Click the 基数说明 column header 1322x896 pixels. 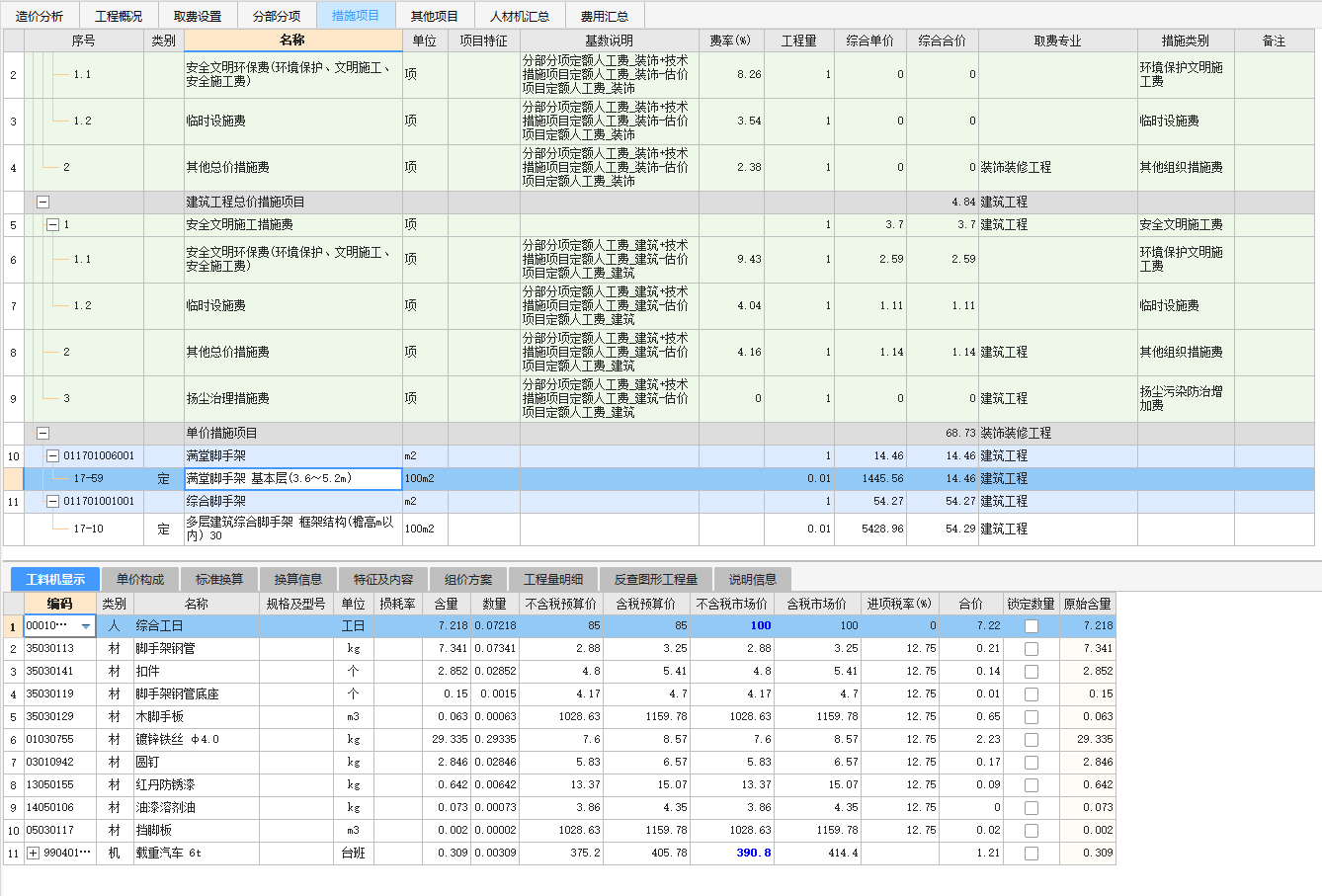tap(610, 41)
